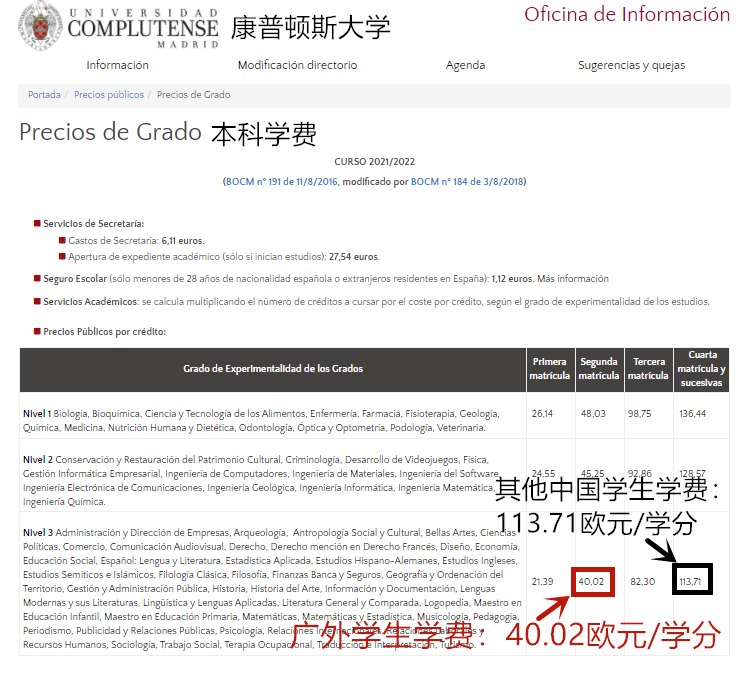This screenshot has height=674, width=742.
Task: Select Nivel 1 price 26,14
Action: [542, 414]
